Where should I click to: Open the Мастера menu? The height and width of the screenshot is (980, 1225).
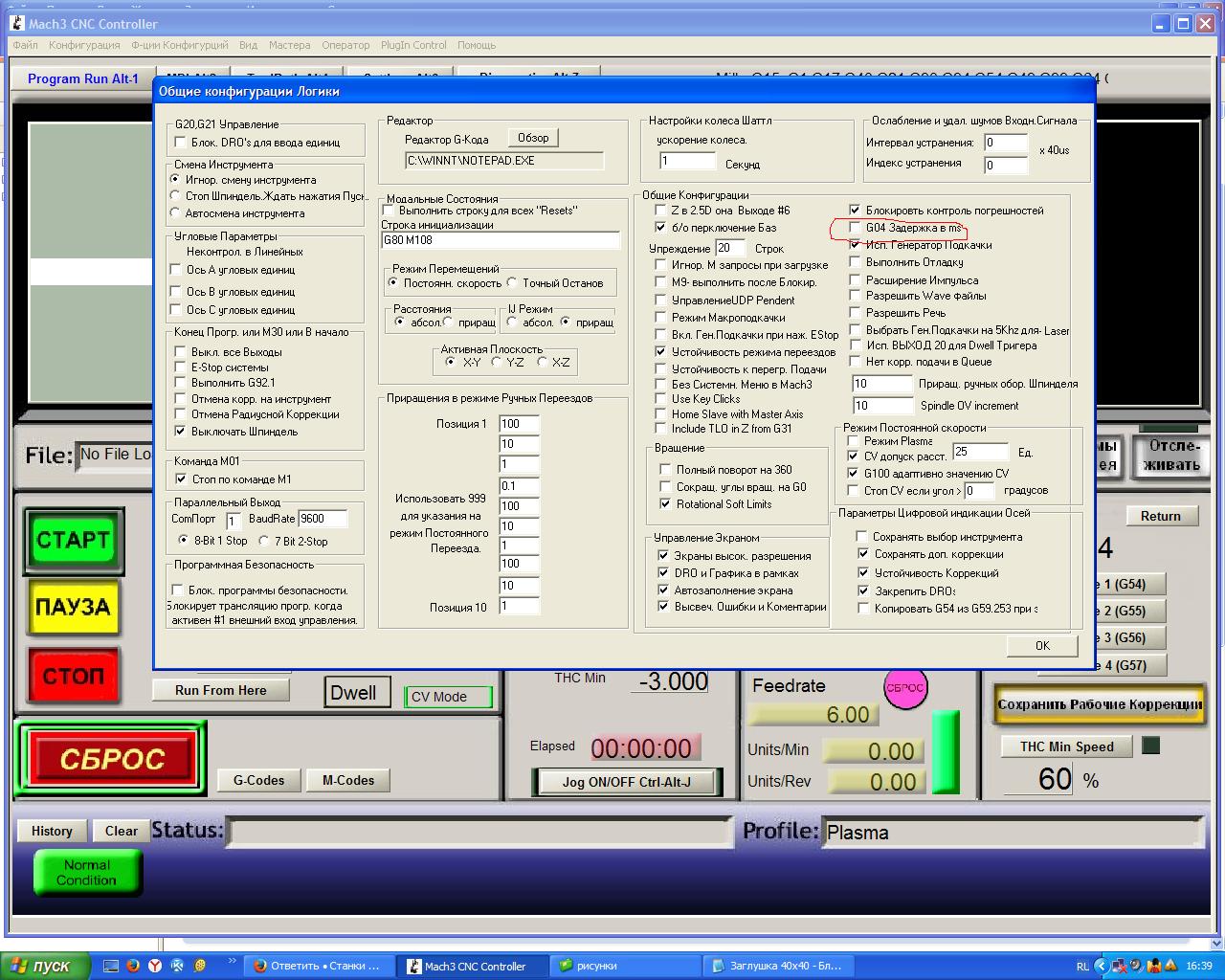pos(289,45)
